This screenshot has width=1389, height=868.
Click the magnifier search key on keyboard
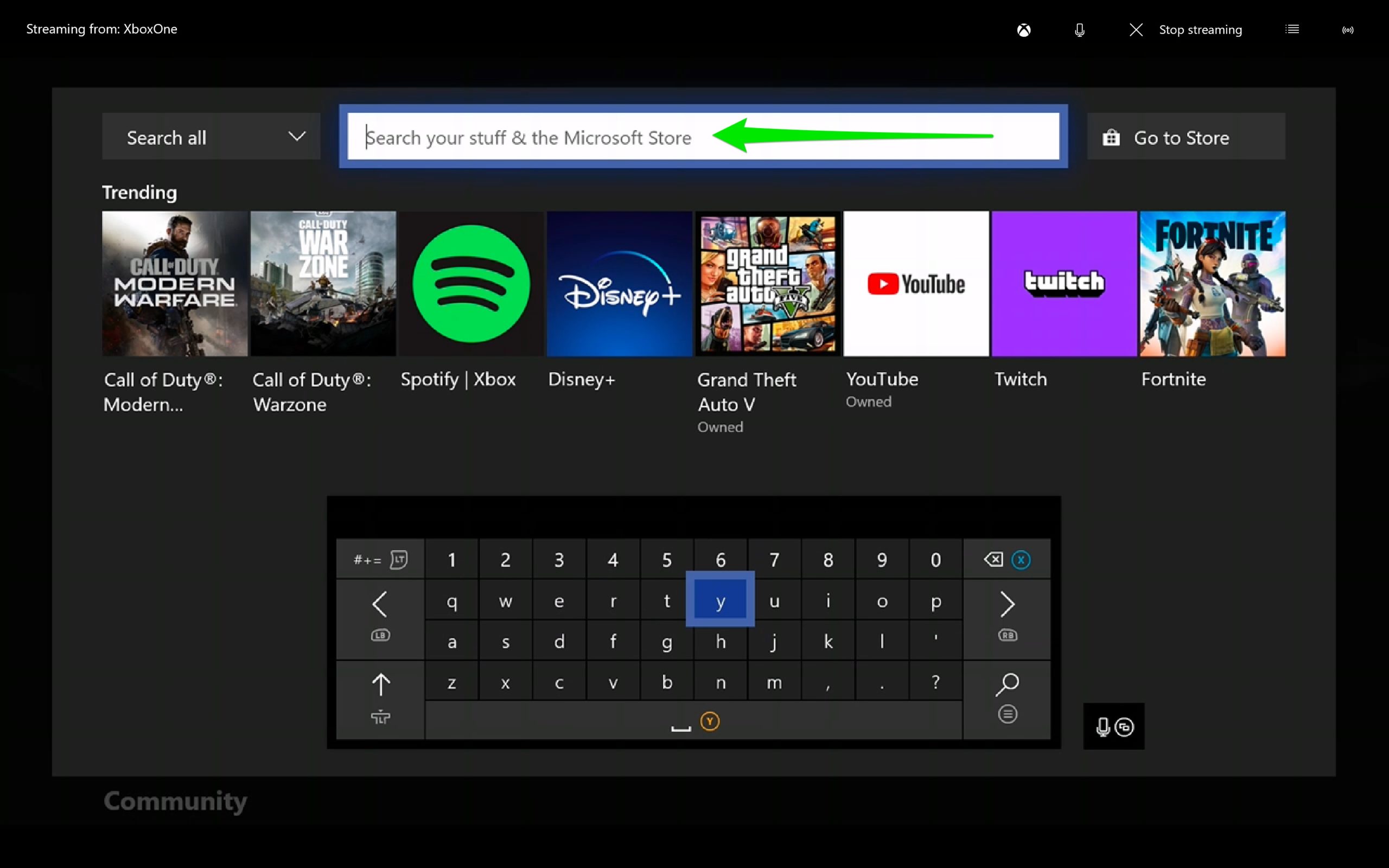[1006, 699]
